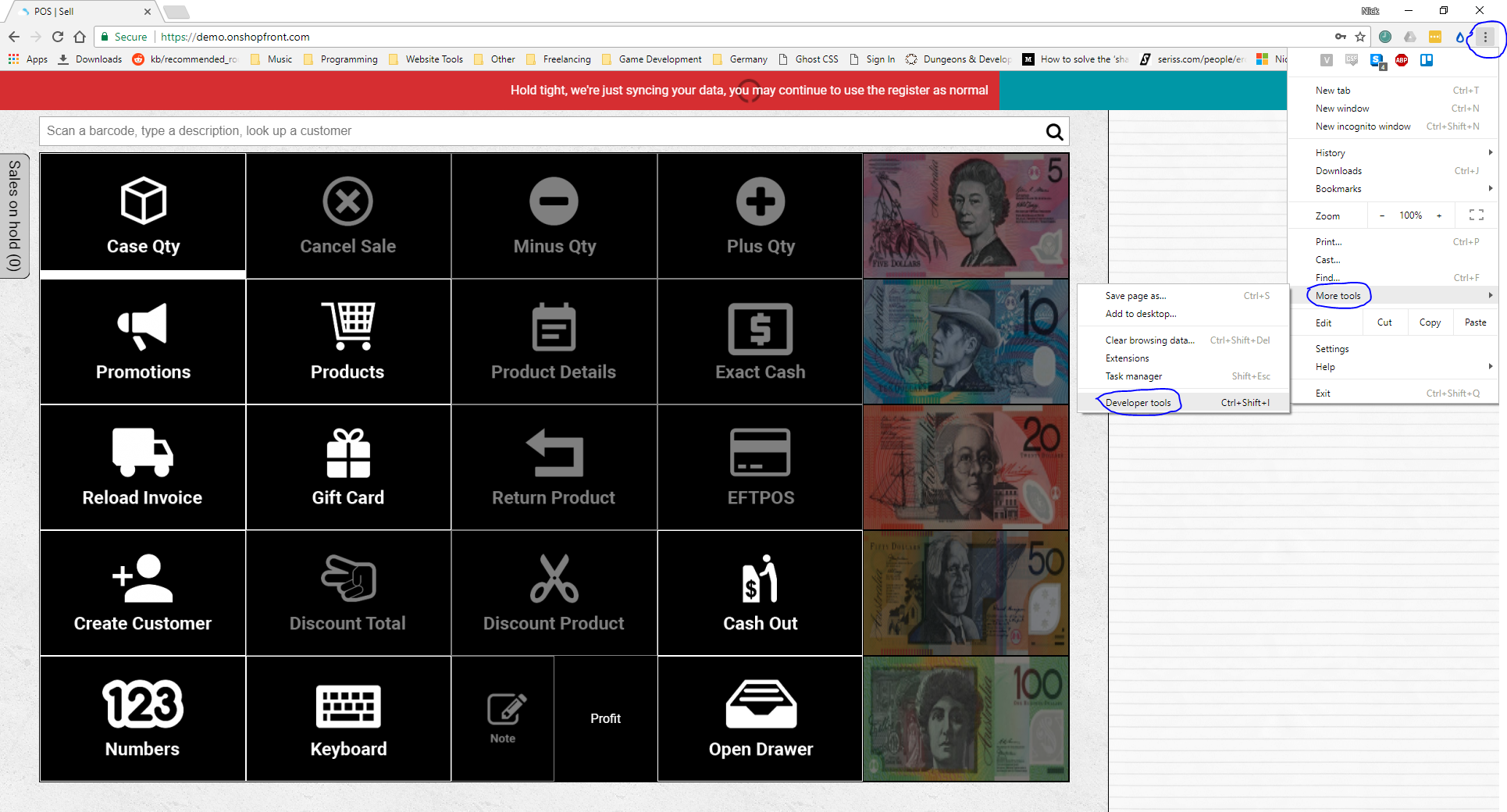The image size is (1507, 812).
Task: Expand the History submenu
Action: pyautogui.click(x=1331, y=153)
